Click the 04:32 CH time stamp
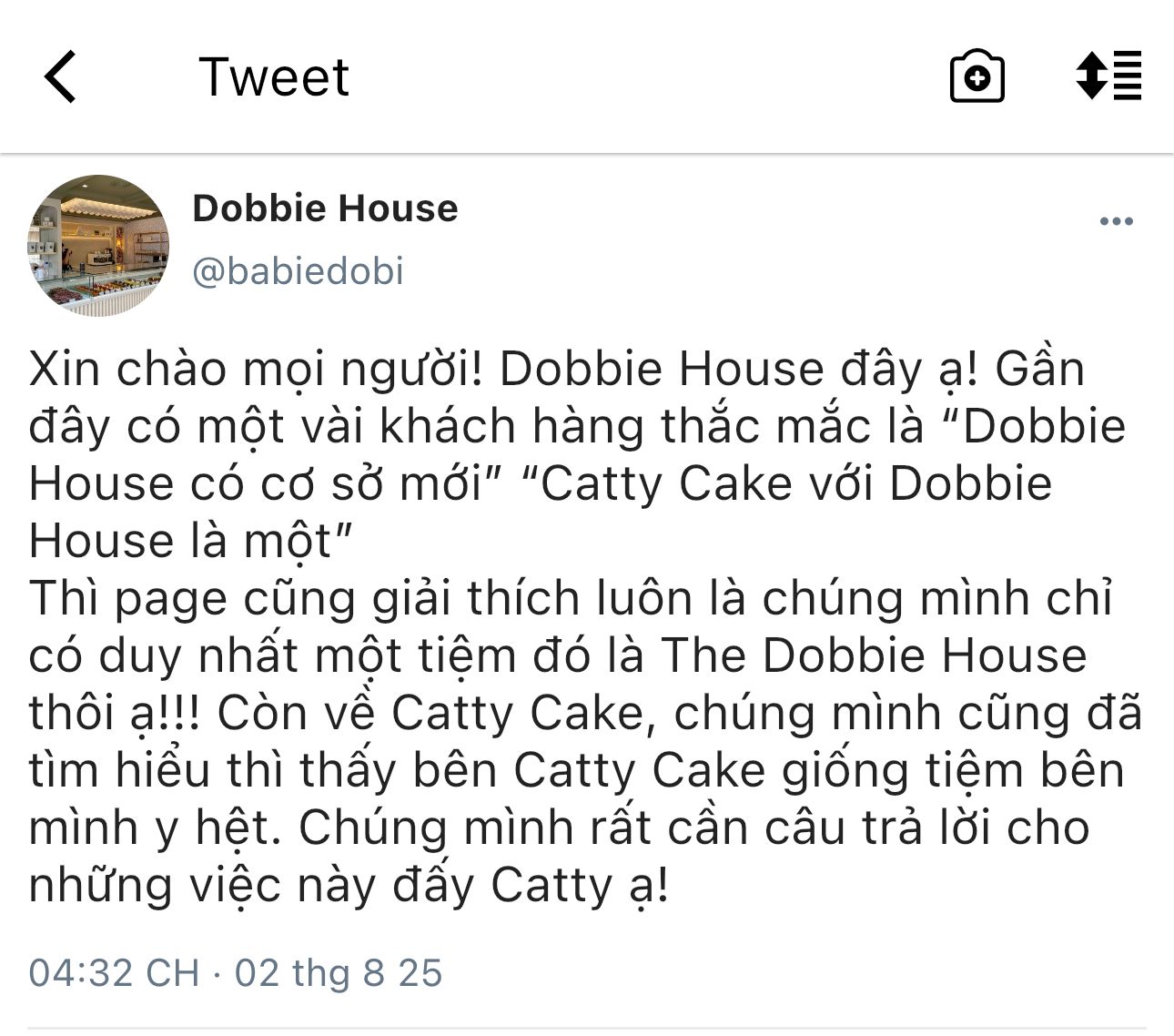1174x1036 pixels. point(114,972)
